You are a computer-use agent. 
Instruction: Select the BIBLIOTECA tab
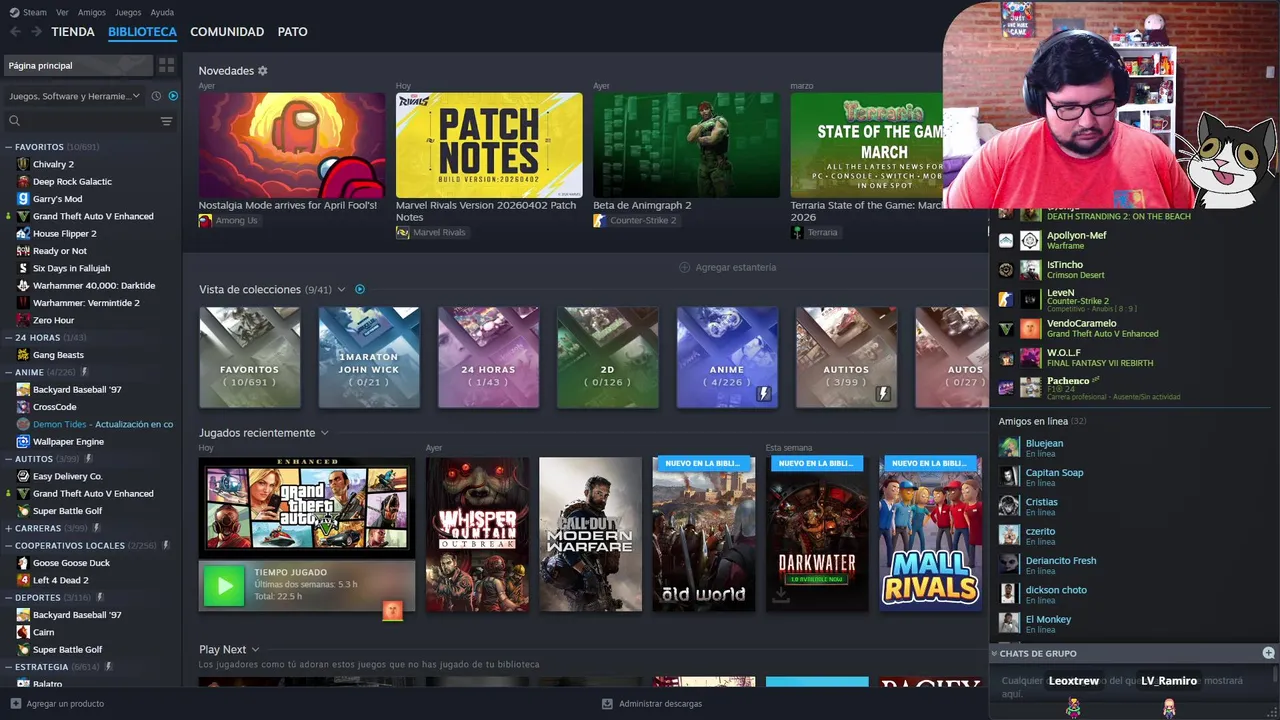pyautogui.click(x=142, y=32)
